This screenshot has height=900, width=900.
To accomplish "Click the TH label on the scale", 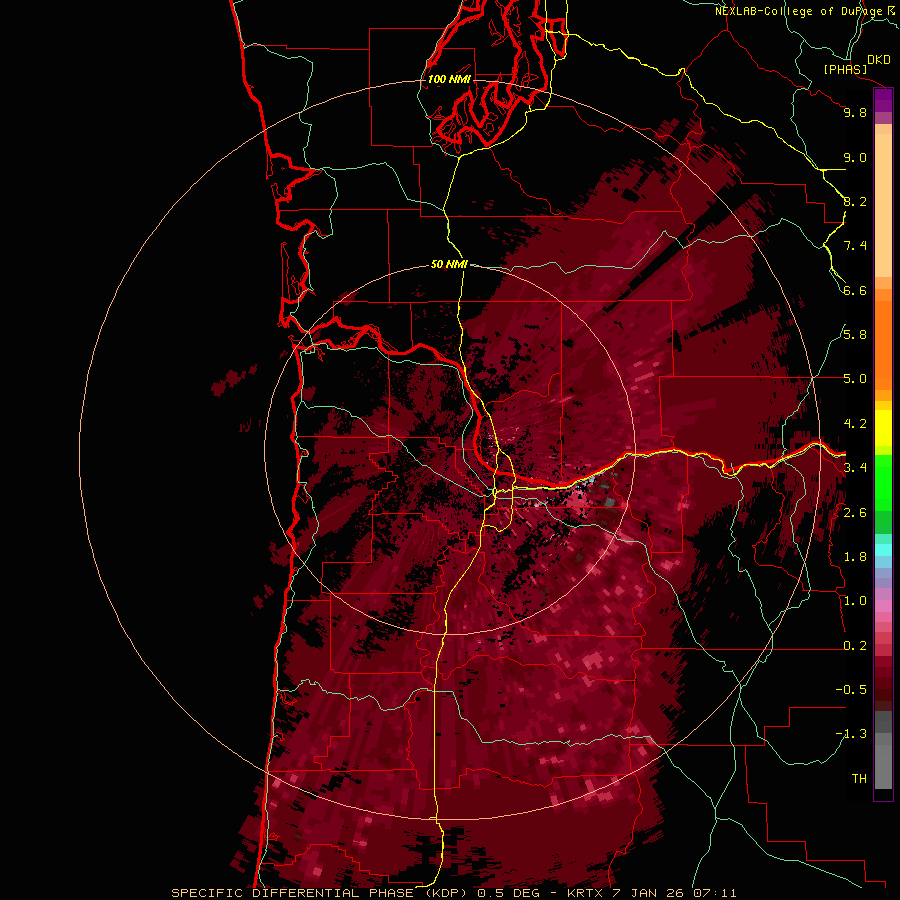I will (859, 779).
